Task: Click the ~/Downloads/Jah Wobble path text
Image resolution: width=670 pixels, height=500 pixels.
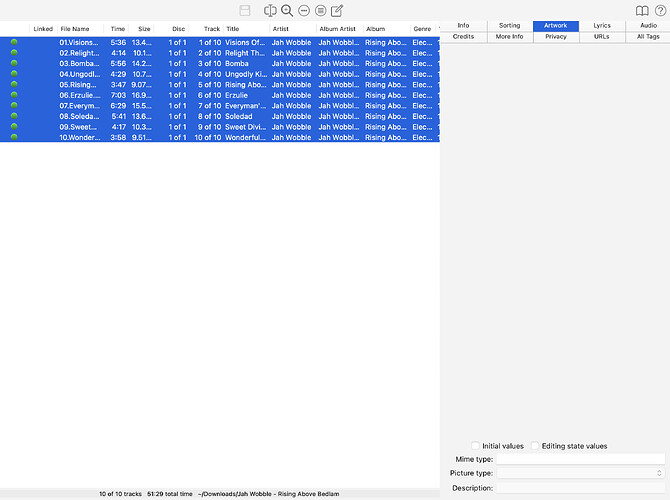Action: 268,494
